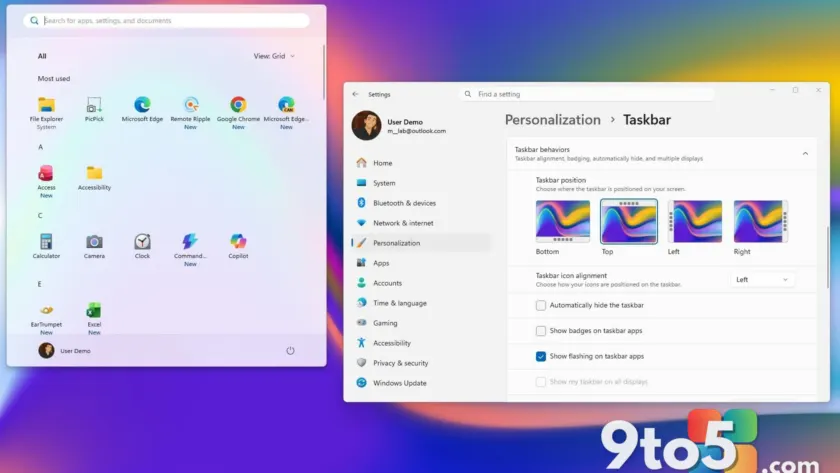The width and height of the screenshot is (840, 473).
Task: Open Taskbar icon alignment dropdown
Action: tap(762, 280)
